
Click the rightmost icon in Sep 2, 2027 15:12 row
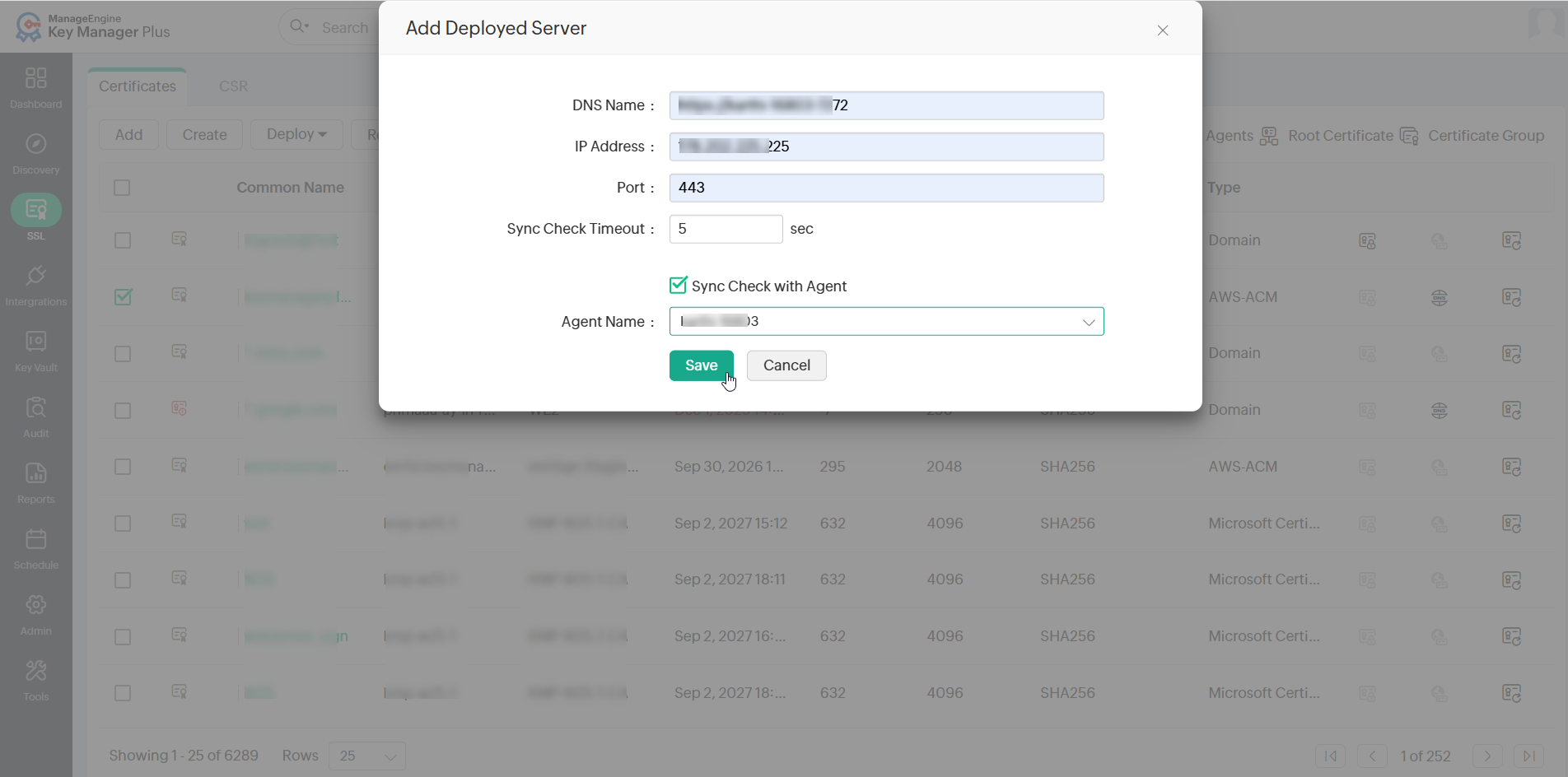point(1511,523)
